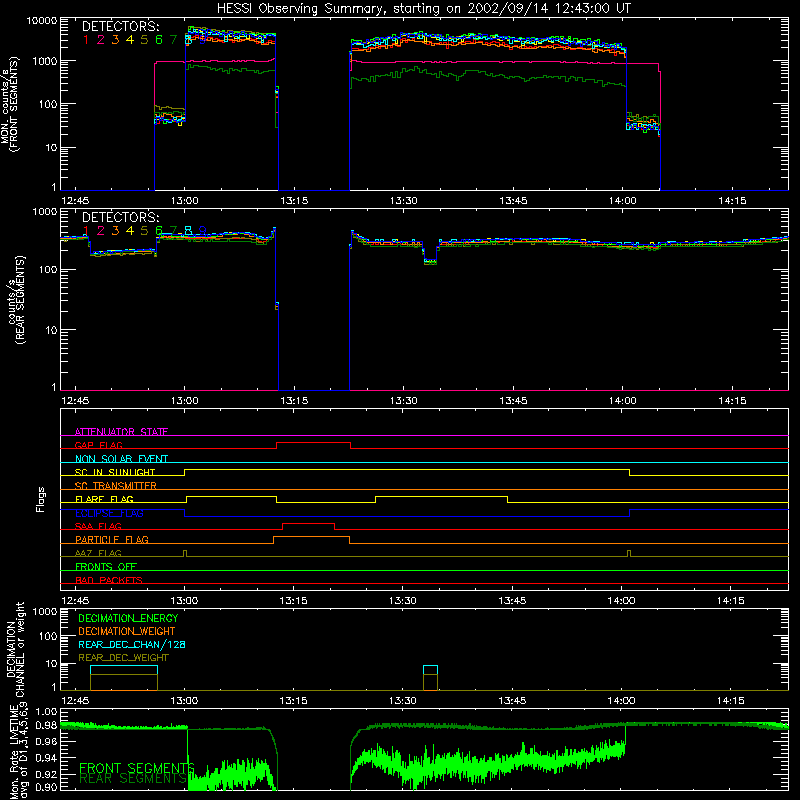Click the SC_IN_SUNLIGHT flag label
Image resolution: width=800 pixels, height=800 pixels.
coord(115,472)
